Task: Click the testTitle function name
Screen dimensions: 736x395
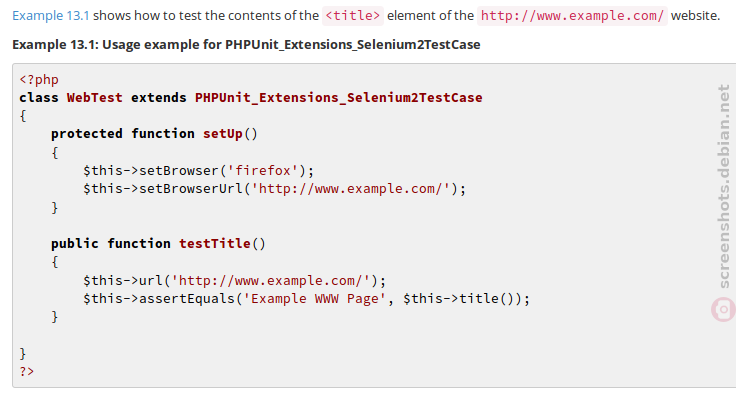Action: (x=215, y=243)
